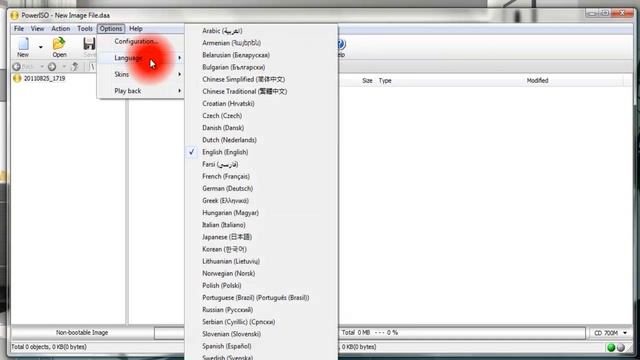Open the Tools menu
Screen dimensions: 640x360
[x=84, y=29]
